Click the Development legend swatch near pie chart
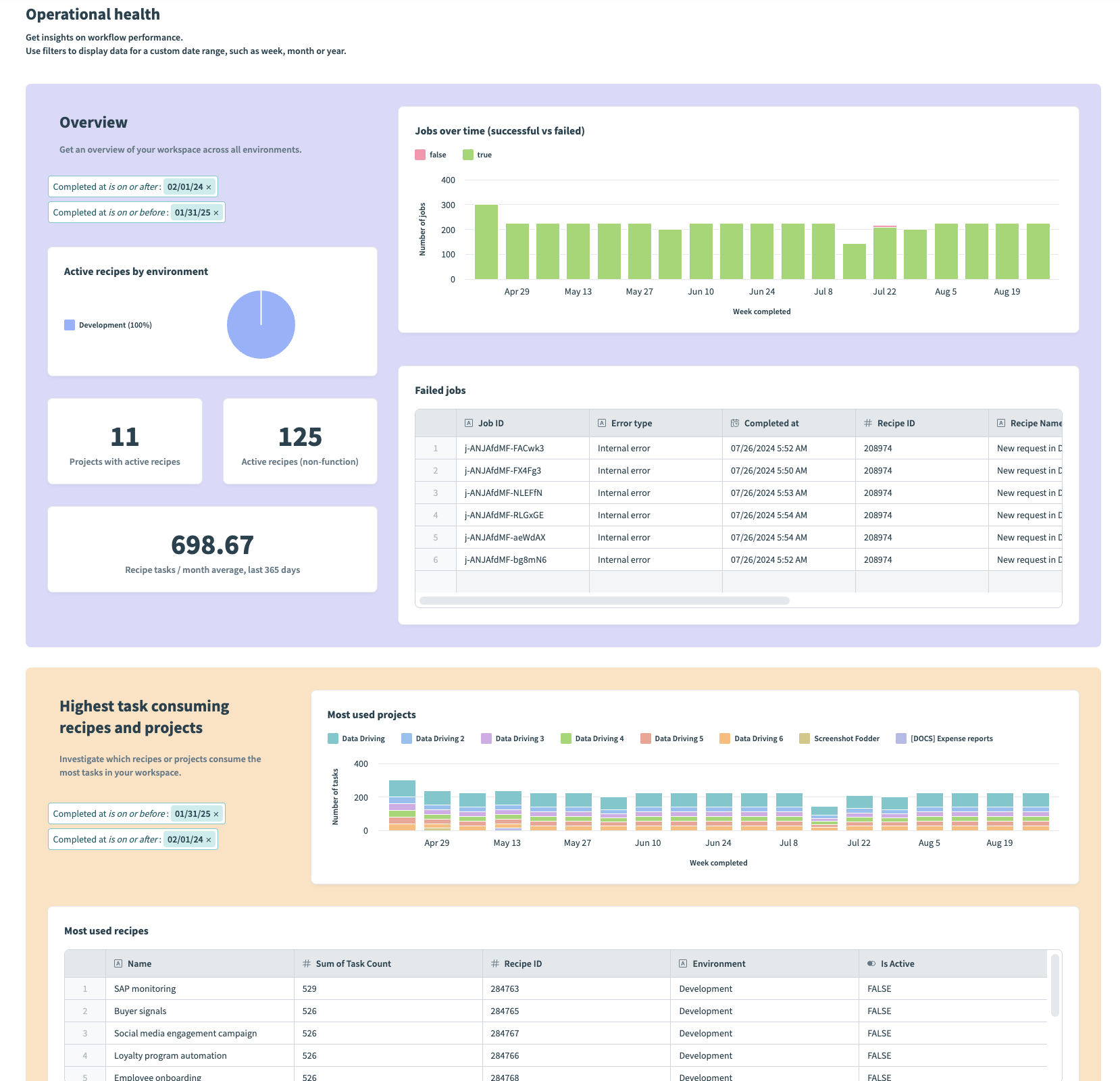1120x1081 pixels. 69,324
